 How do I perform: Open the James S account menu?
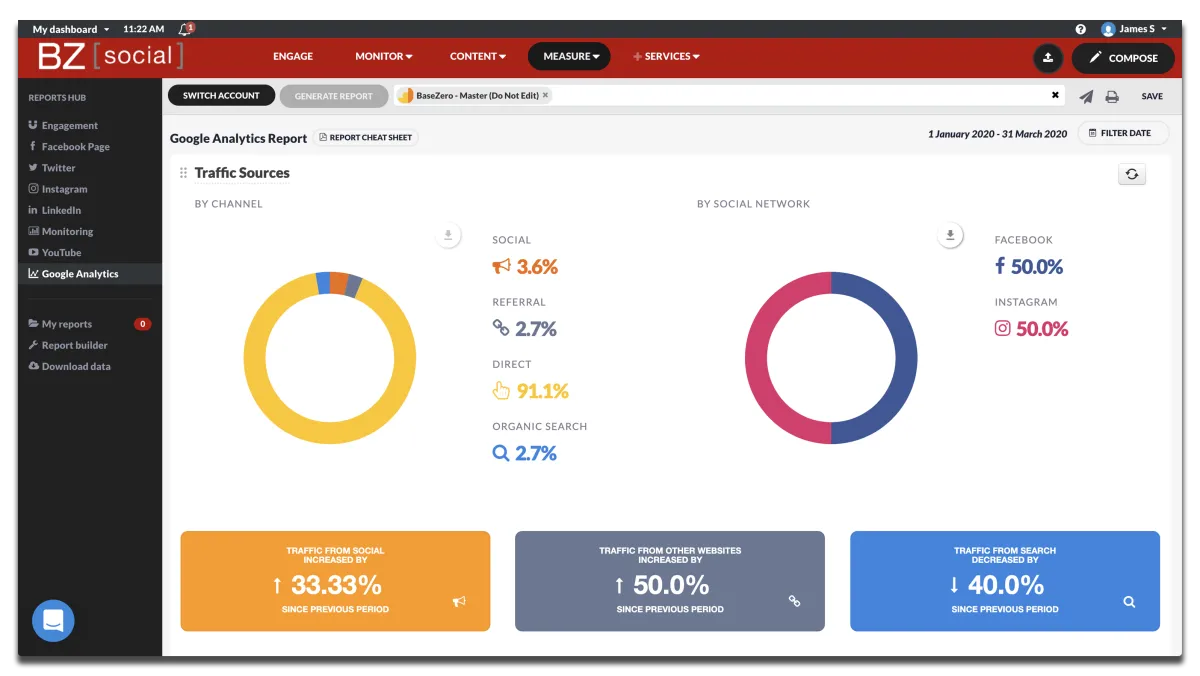point(1135,29)
